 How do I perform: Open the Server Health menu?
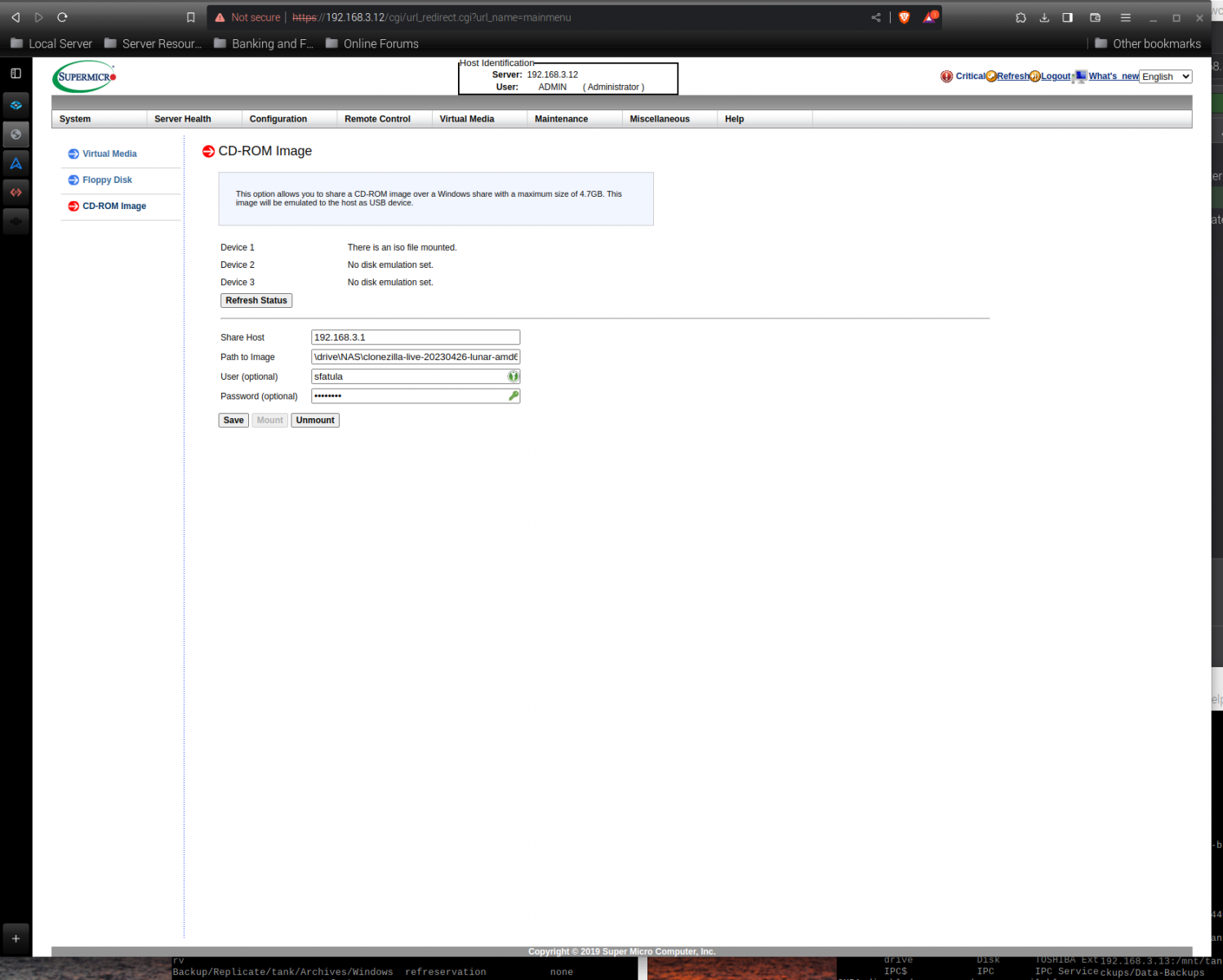click(x=194, y=119)
